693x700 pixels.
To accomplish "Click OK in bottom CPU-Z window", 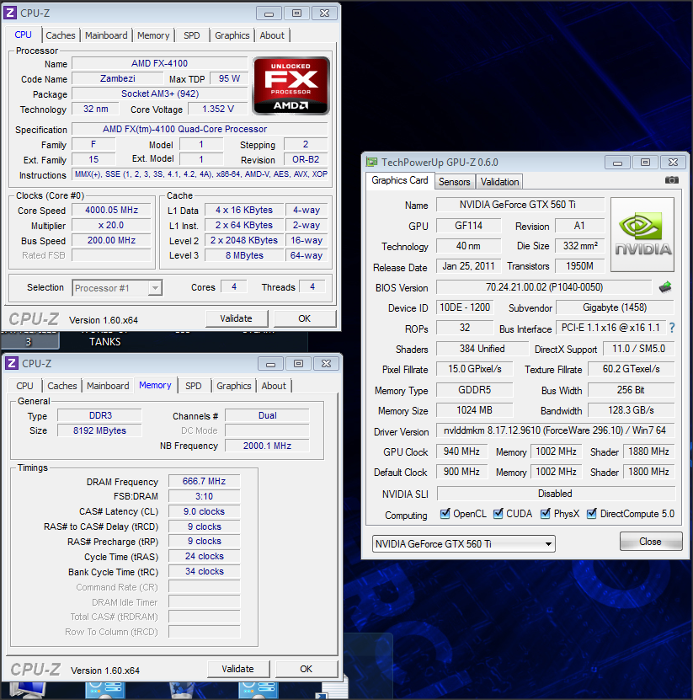I will [x=306, y=669].
